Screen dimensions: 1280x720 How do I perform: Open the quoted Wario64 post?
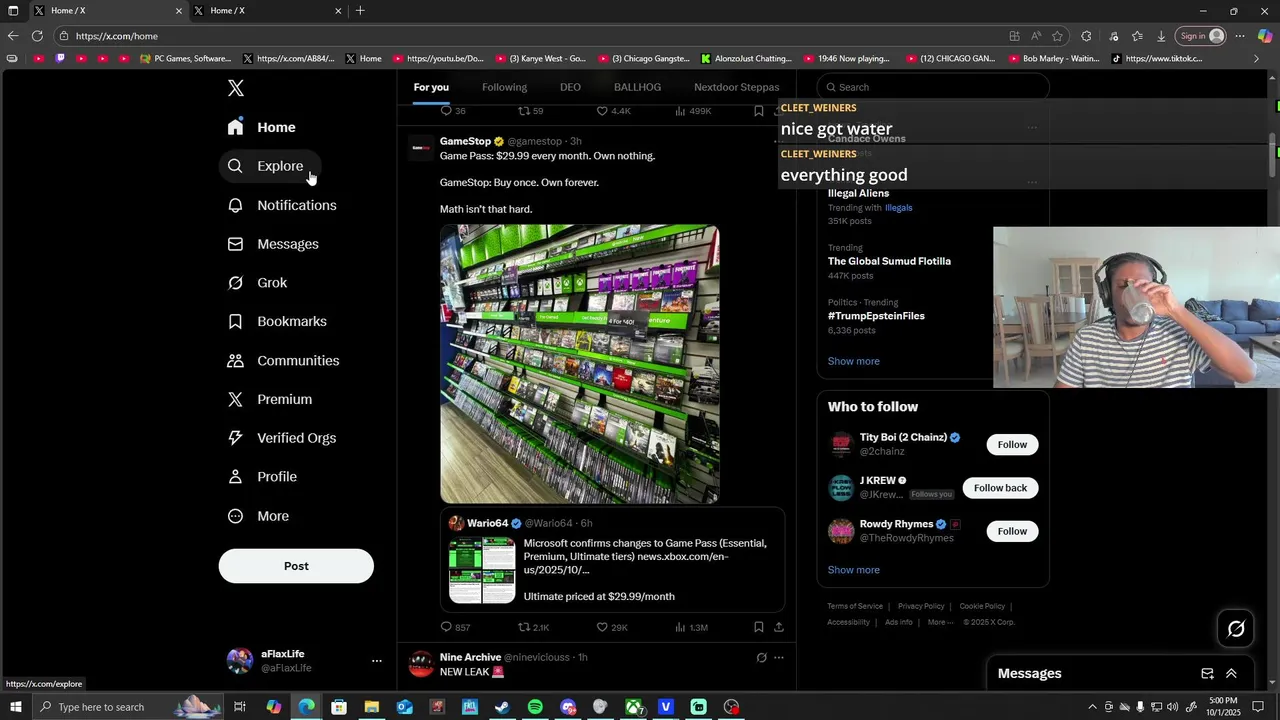612,559
